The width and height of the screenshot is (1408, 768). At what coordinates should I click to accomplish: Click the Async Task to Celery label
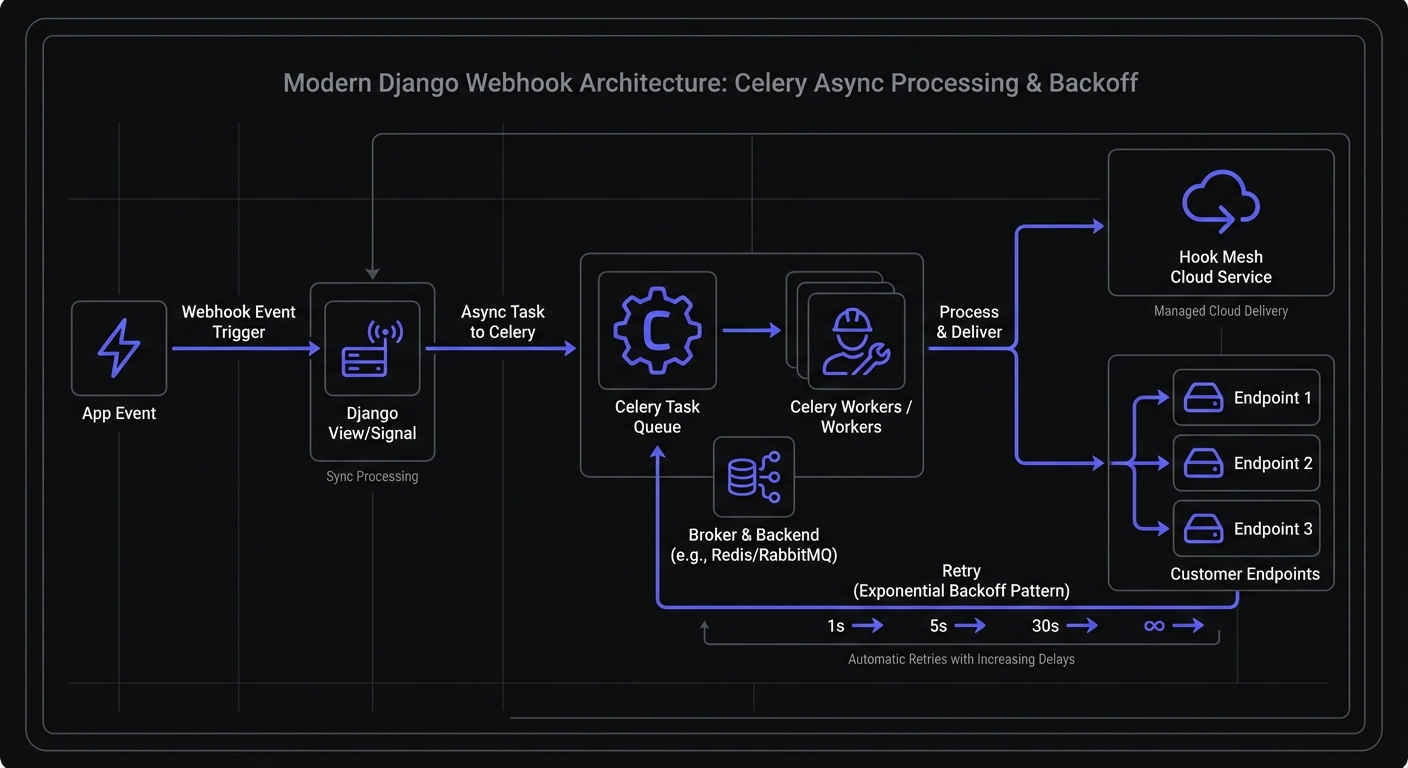coord(502,322)
